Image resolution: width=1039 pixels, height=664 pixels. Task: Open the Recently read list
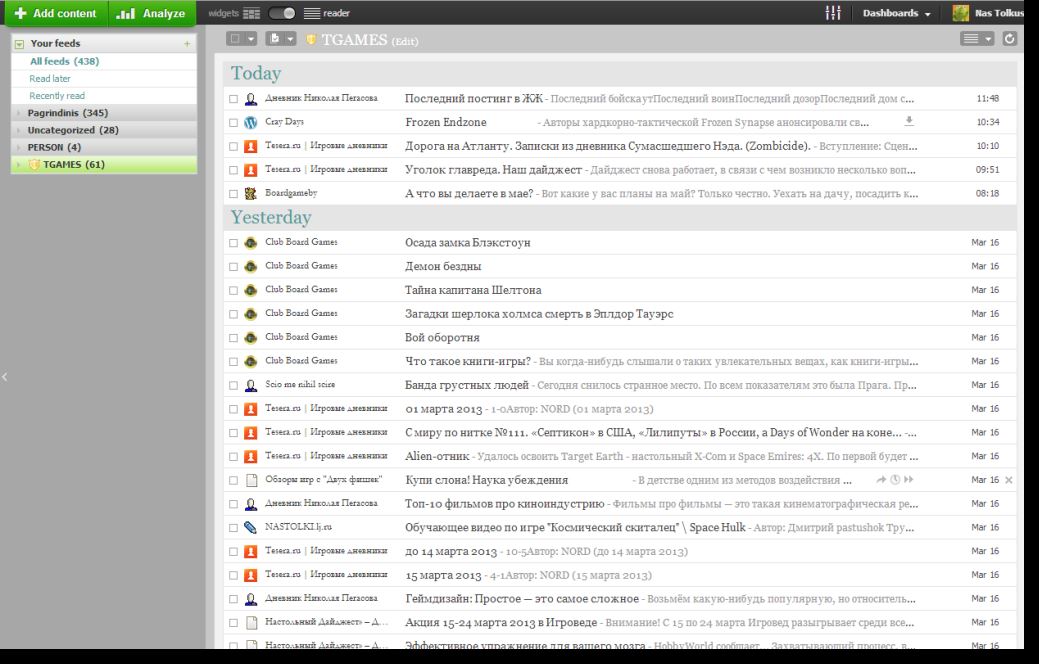coord(57,95)
